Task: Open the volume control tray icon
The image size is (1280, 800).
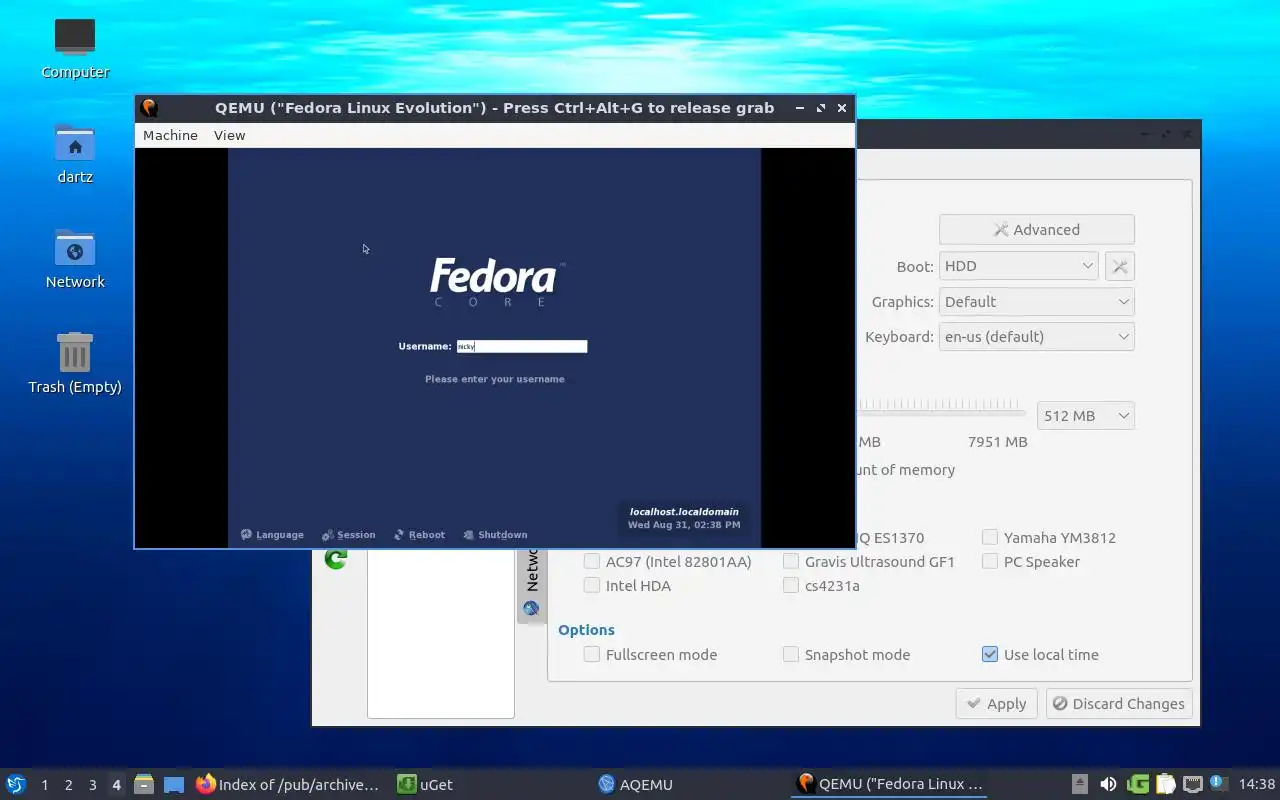Action: point(1108,784)
